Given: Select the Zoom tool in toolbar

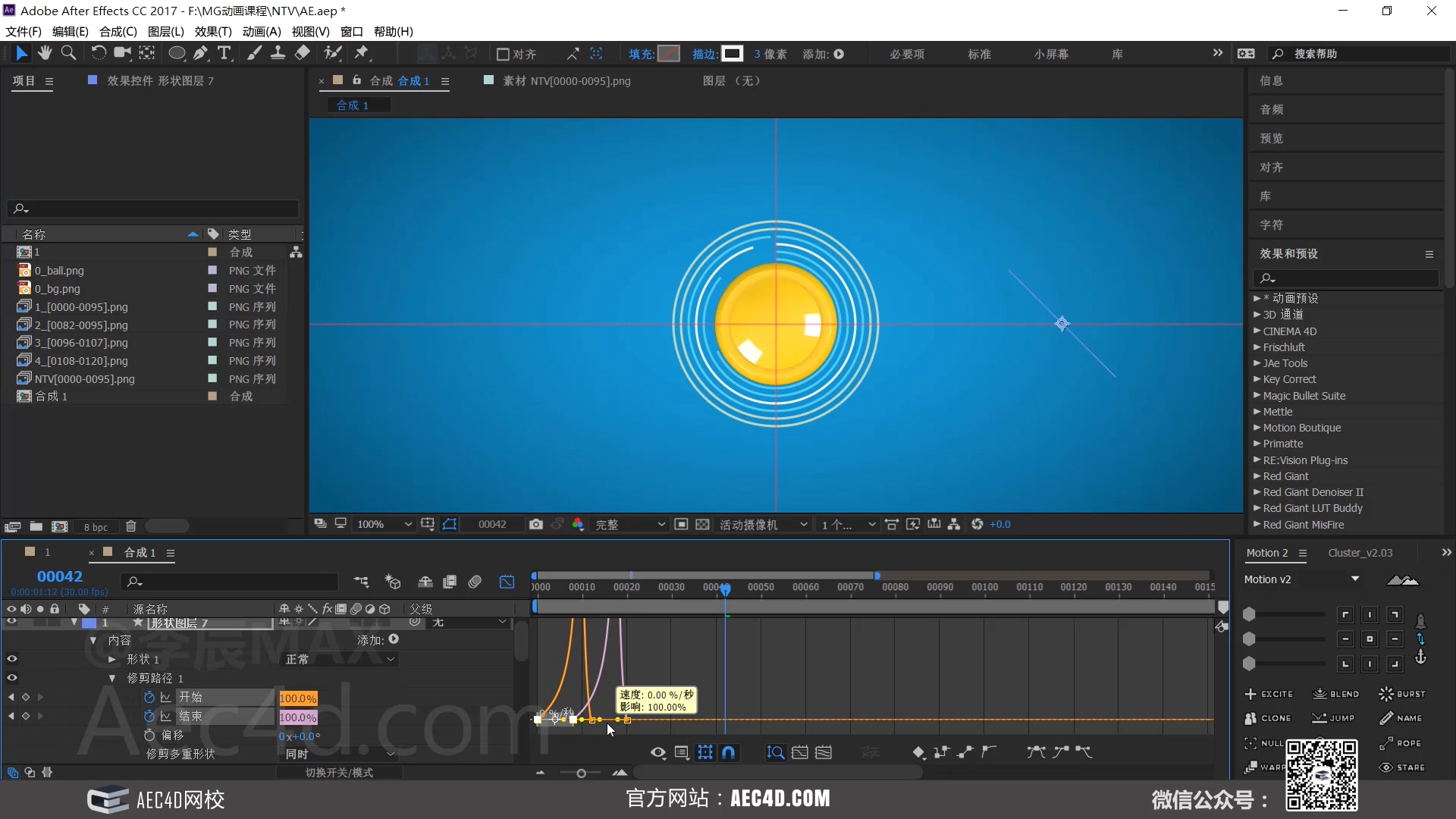Looking at the screenshot, I should (68, 53).
